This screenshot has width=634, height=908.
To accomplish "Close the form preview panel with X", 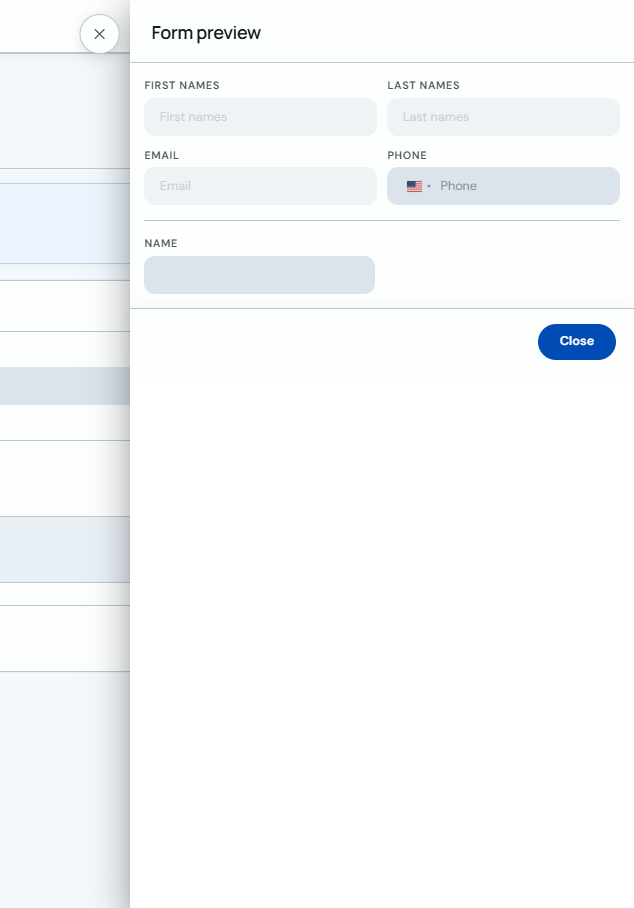I will 100,34.
